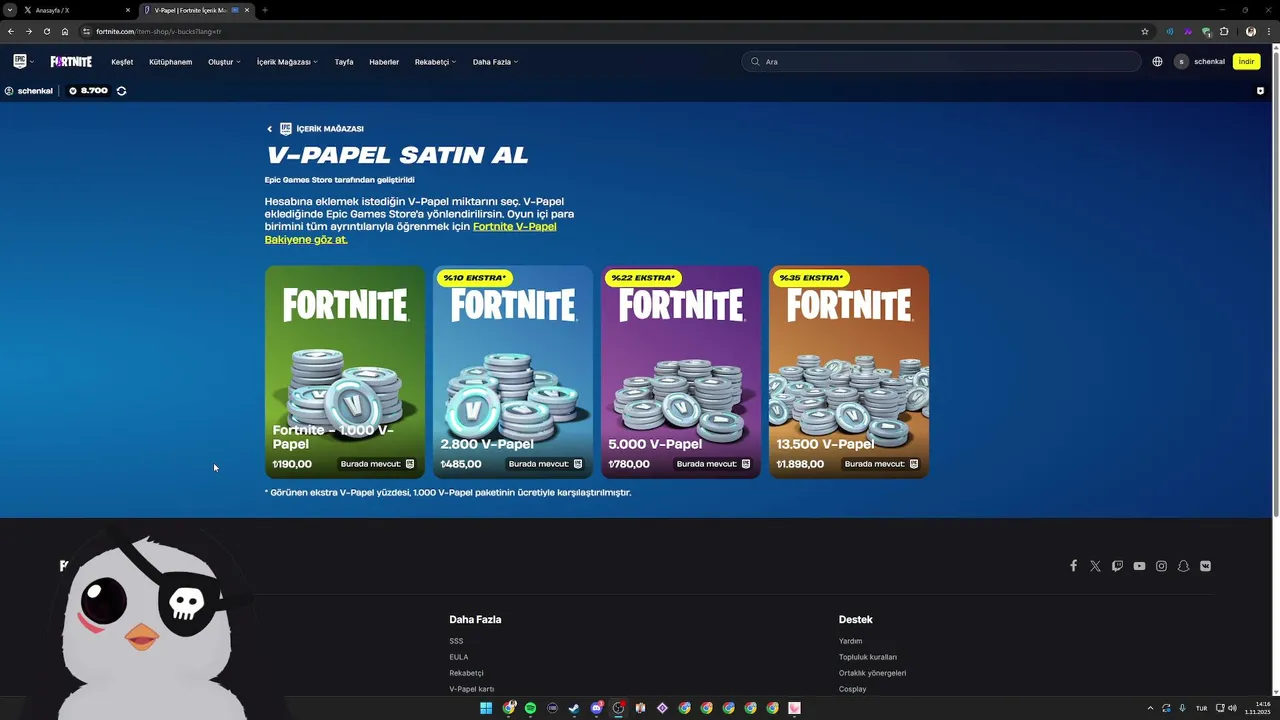Image resolution: width=1280 pixels, height=720 pixels.
Task: Click the Ara search field
Action: (941, 62)
